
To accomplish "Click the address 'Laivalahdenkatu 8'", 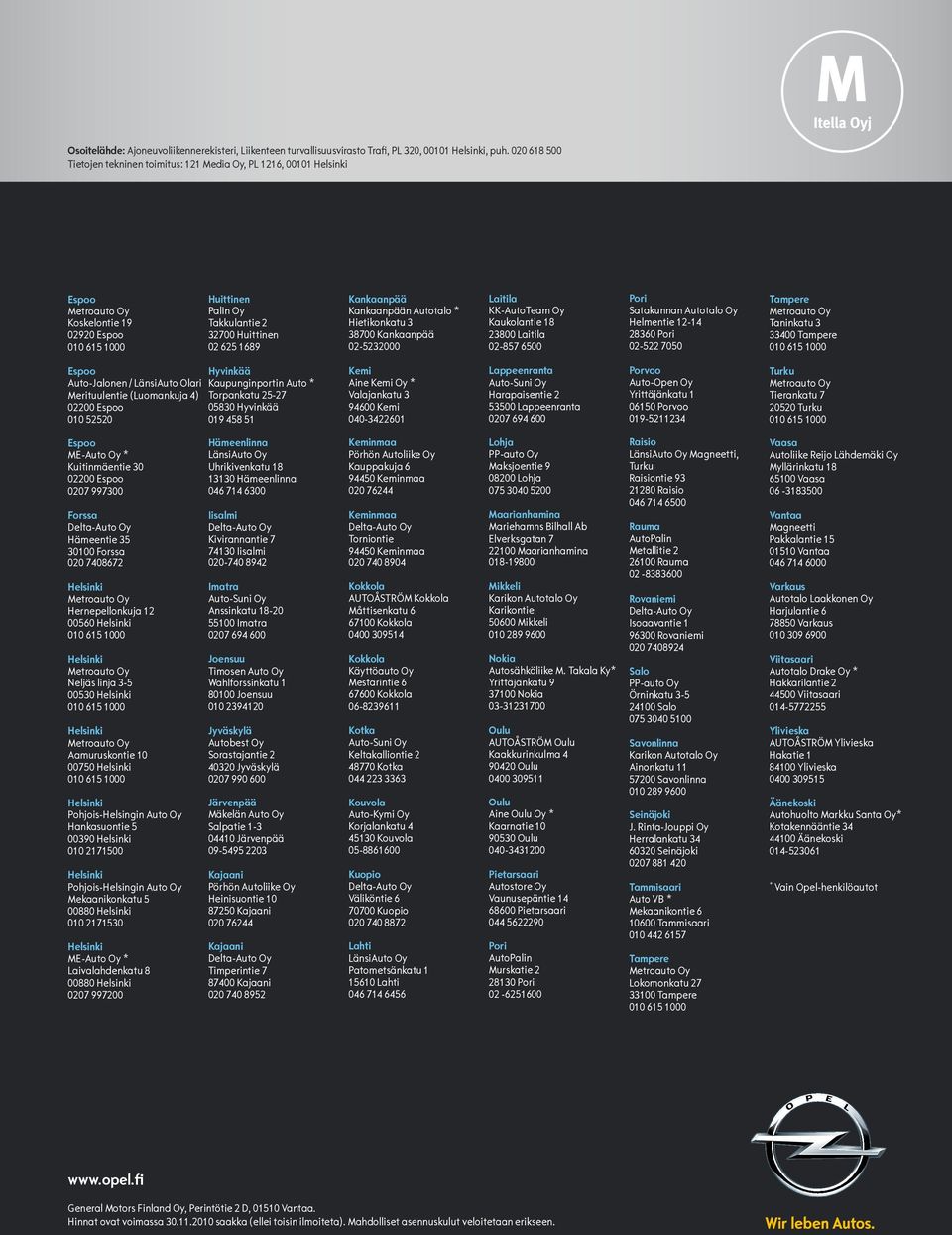I will [109, 971].
